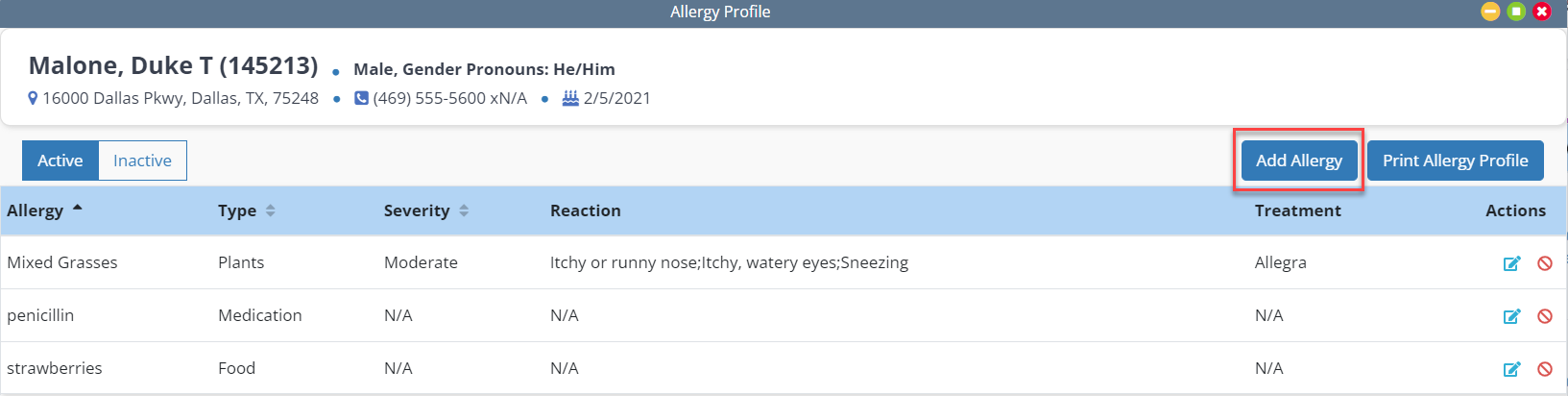Click the birthday cake icon
The image size is (1568, 396).
(570, 98)
